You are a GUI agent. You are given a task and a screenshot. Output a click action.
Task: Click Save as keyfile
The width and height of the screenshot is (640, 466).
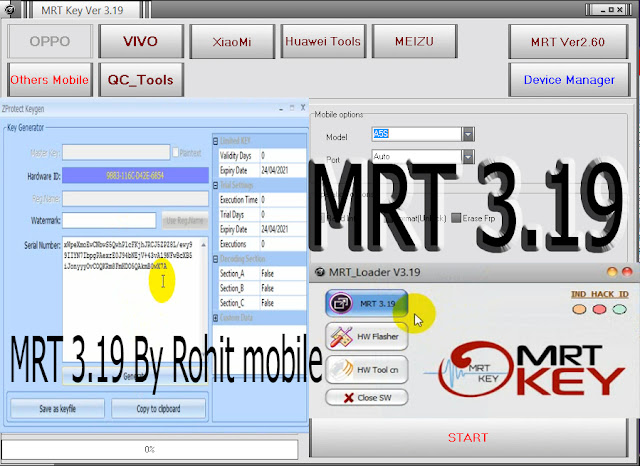58,408
